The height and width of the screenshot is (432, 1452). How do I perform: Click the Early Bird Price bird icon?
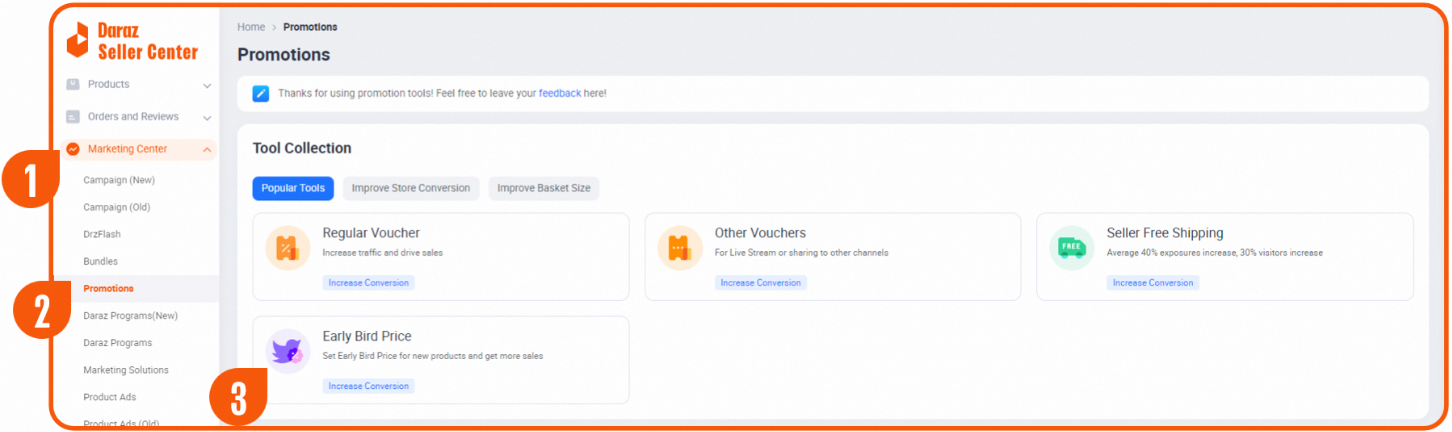click(x=288, y=351)
